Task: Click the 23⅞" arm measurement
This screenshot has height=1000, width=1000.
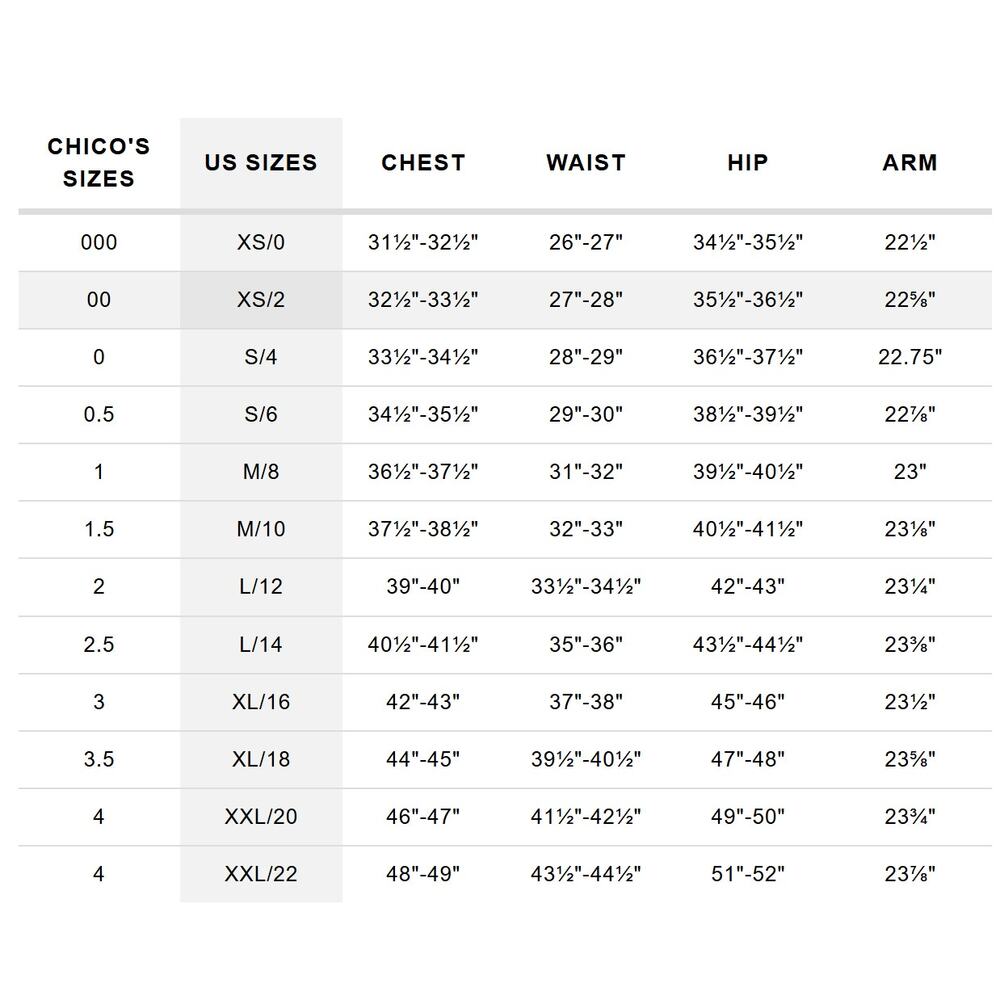Action: pos(910,874)
